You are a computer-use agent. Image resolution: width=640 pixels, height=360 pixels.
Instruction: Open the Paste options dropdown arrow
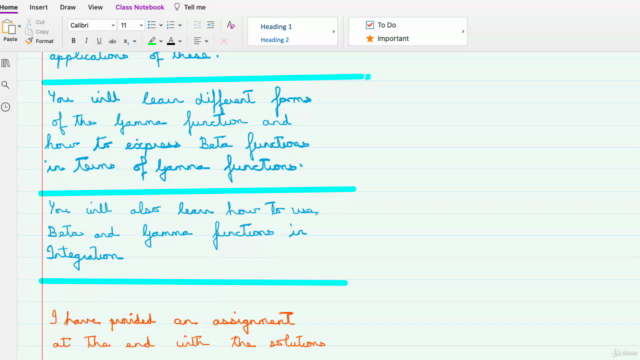(19, 27)
